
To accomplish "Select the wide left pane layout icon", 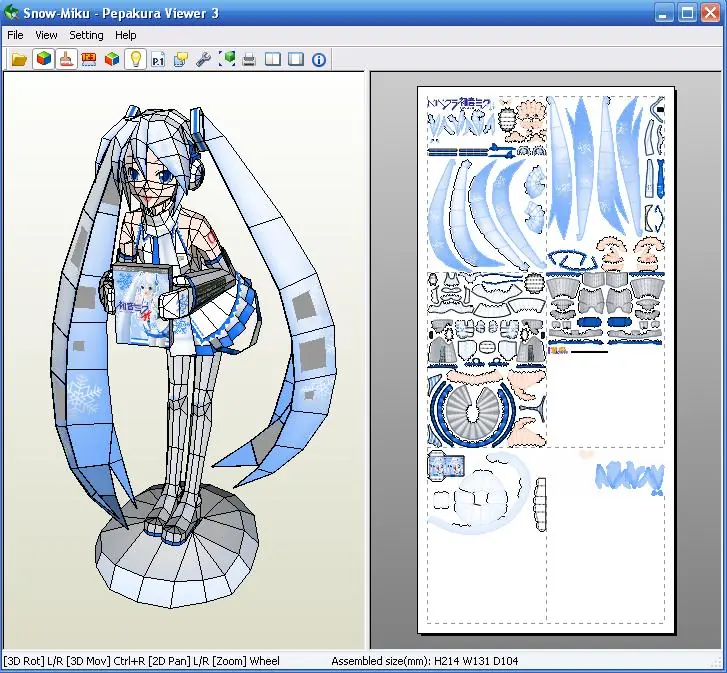I will pos(296,59).
